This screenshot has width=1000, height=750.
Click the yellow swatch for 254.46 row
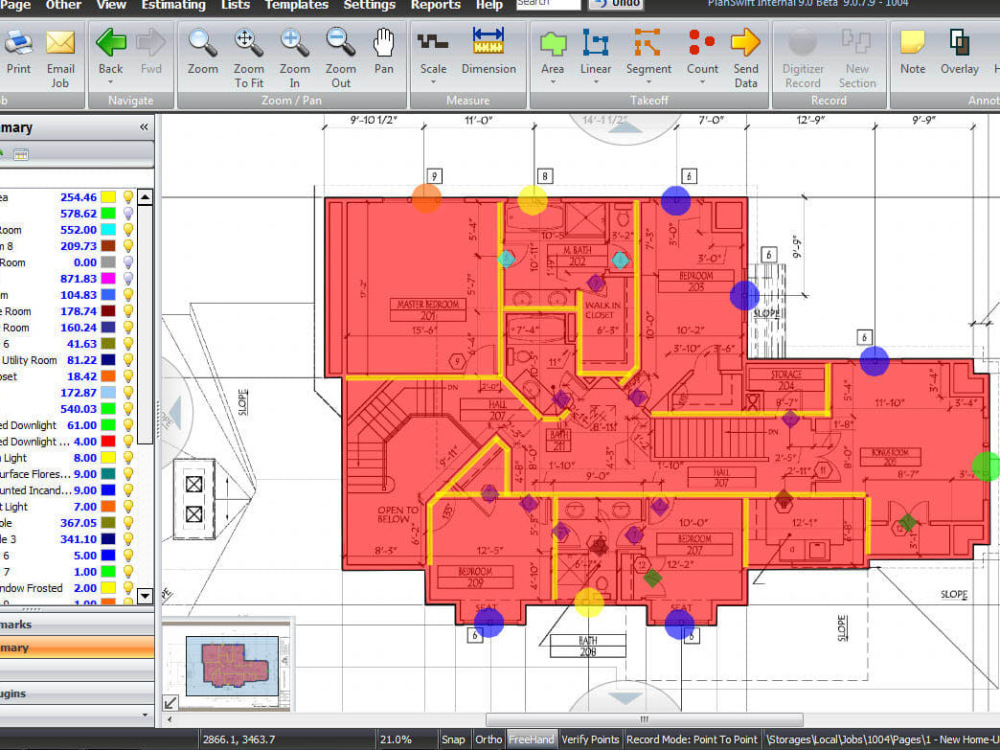(x=108, y=197)
